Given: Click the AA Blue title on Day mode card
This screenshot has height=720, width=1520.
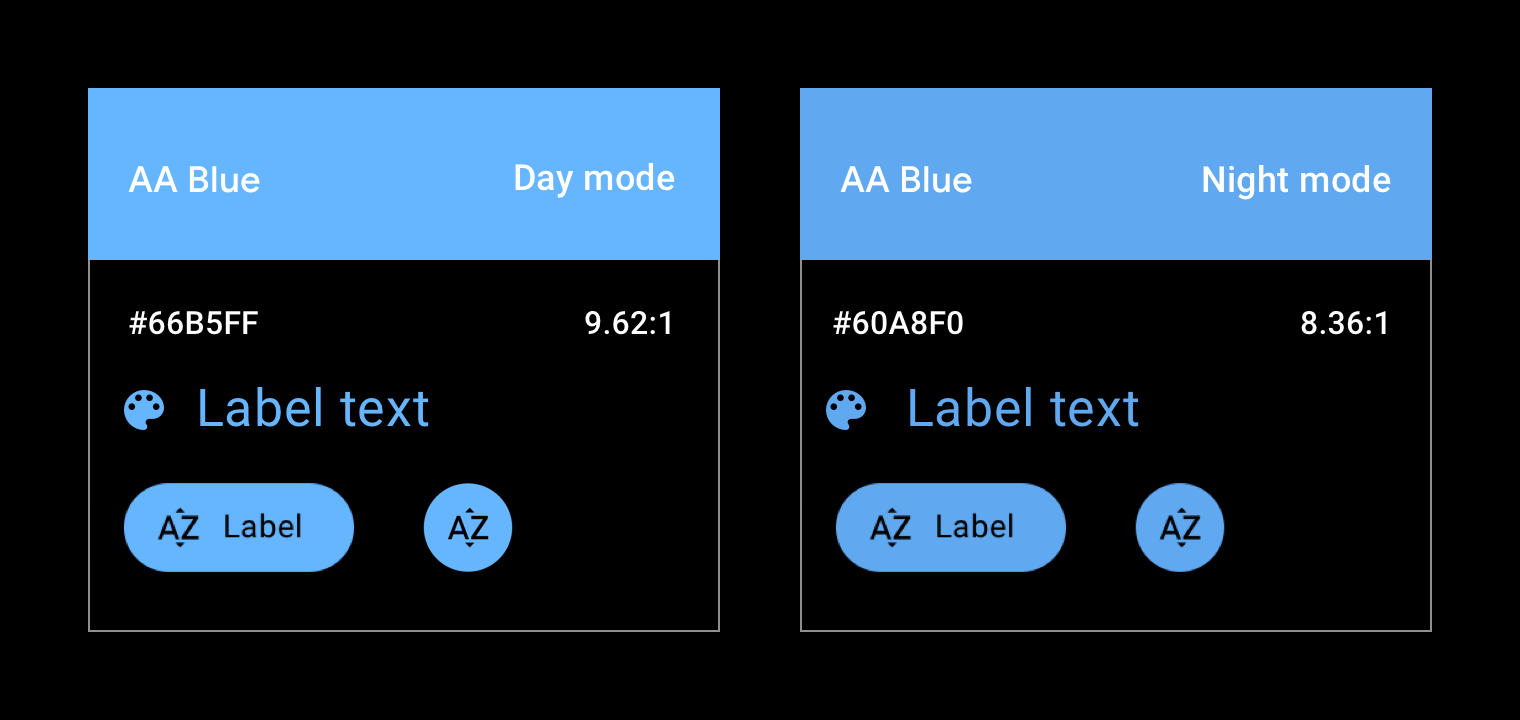Looking at the screenshot, I should [195, 180].
